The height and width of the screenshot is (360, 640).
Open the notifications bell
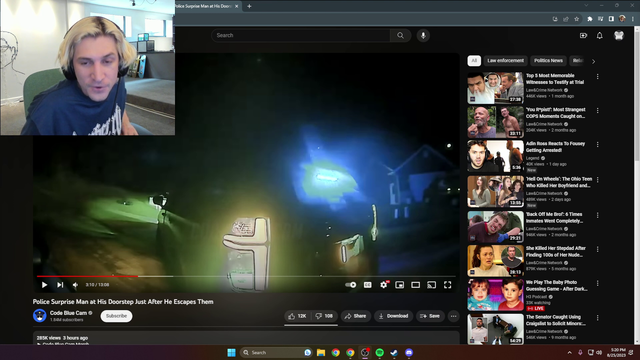(x=600, y=36)
